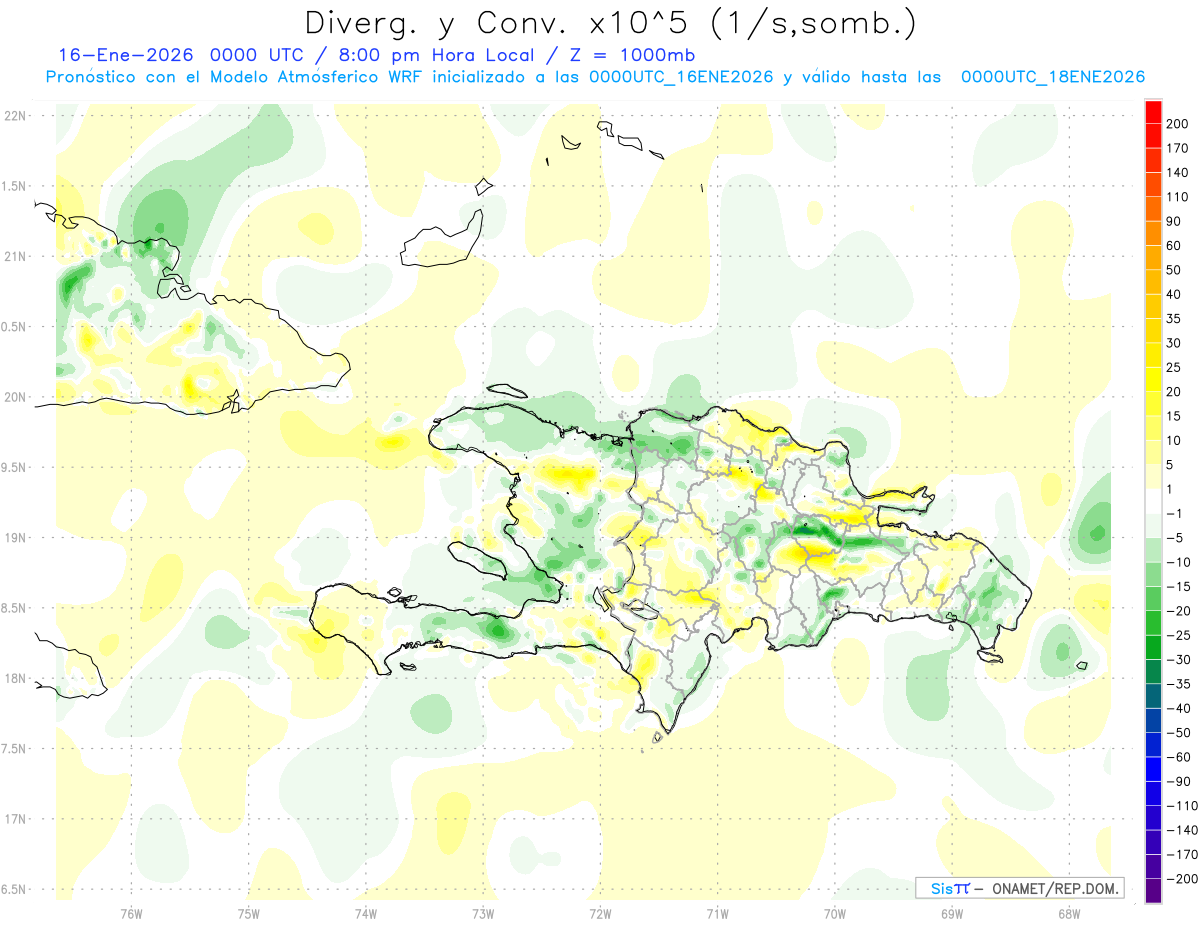Click the positive '15' scale label
The height and width of the screenshot is (927, 1200).
click(1175, 416)
